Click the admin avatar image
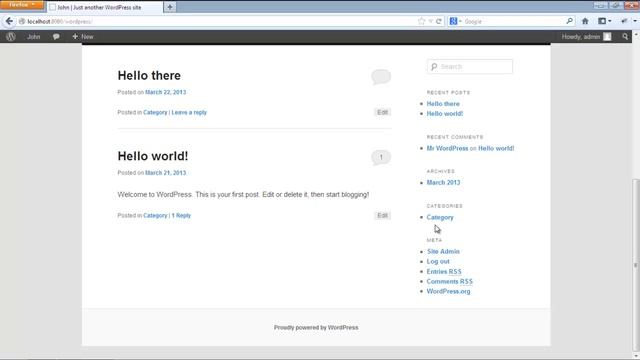The width and height of the screenshot is (640, 360). tap(607, 37)
